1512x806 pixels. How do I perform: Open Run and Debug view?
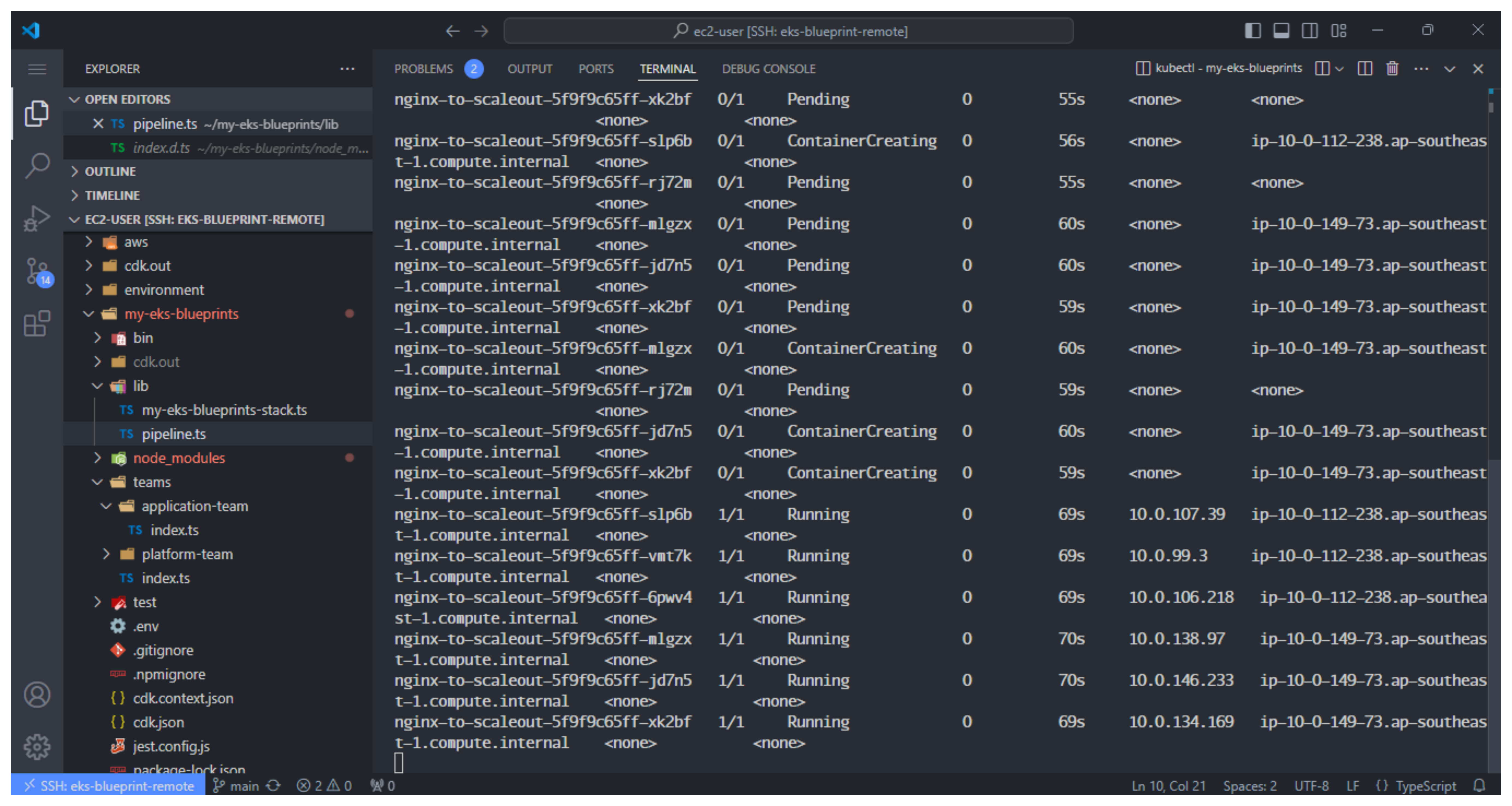(x=37, y=218)
